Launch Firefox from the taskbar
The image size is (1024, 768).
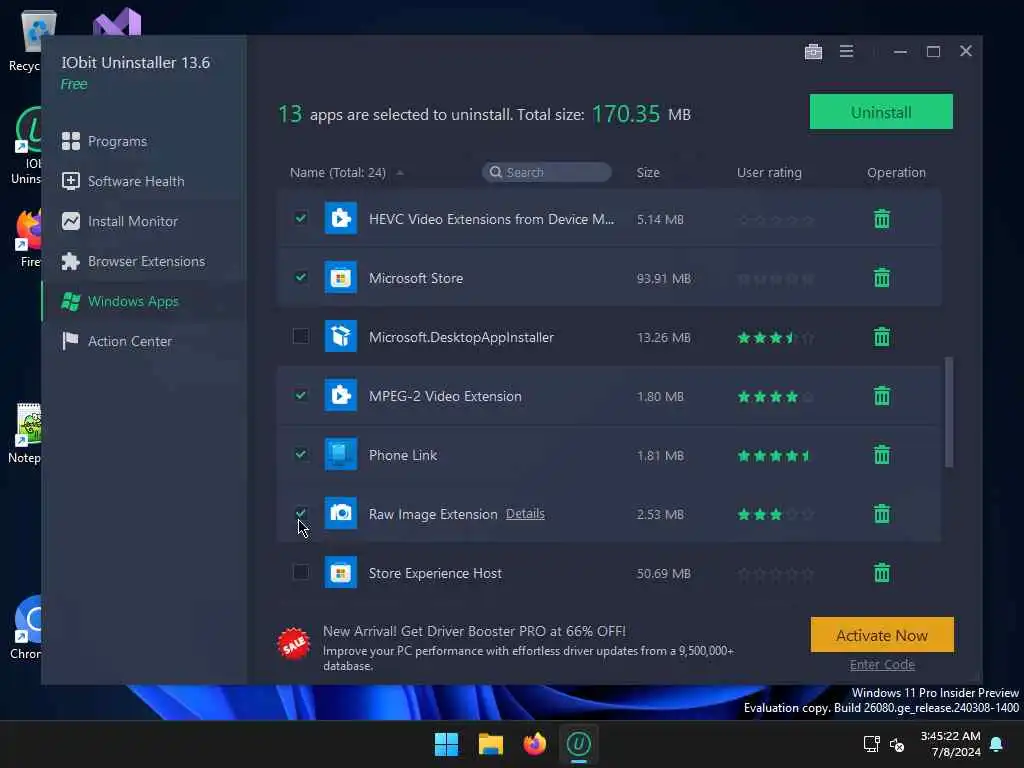tap(534, 744)
